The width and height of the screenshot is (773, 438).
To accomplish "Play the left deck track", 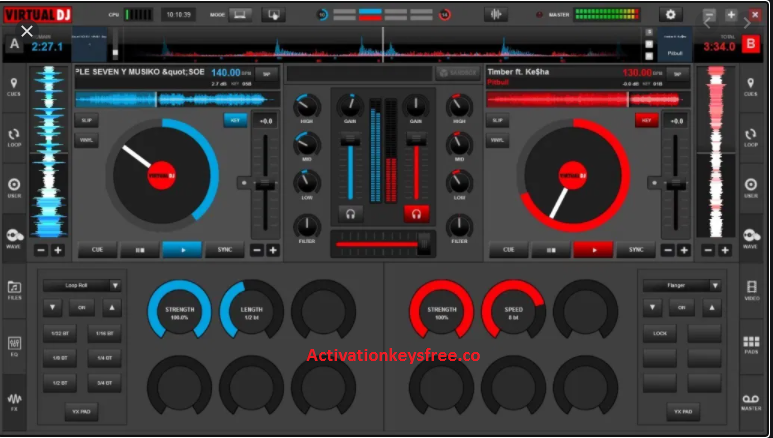I will point(182,250).
